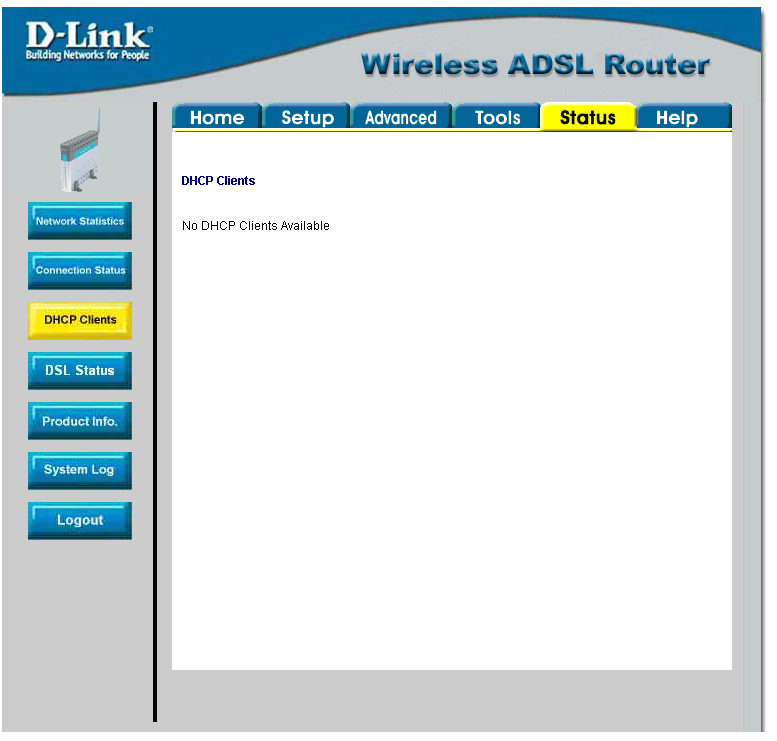Click the No DHCP Clients Available message

256,226
